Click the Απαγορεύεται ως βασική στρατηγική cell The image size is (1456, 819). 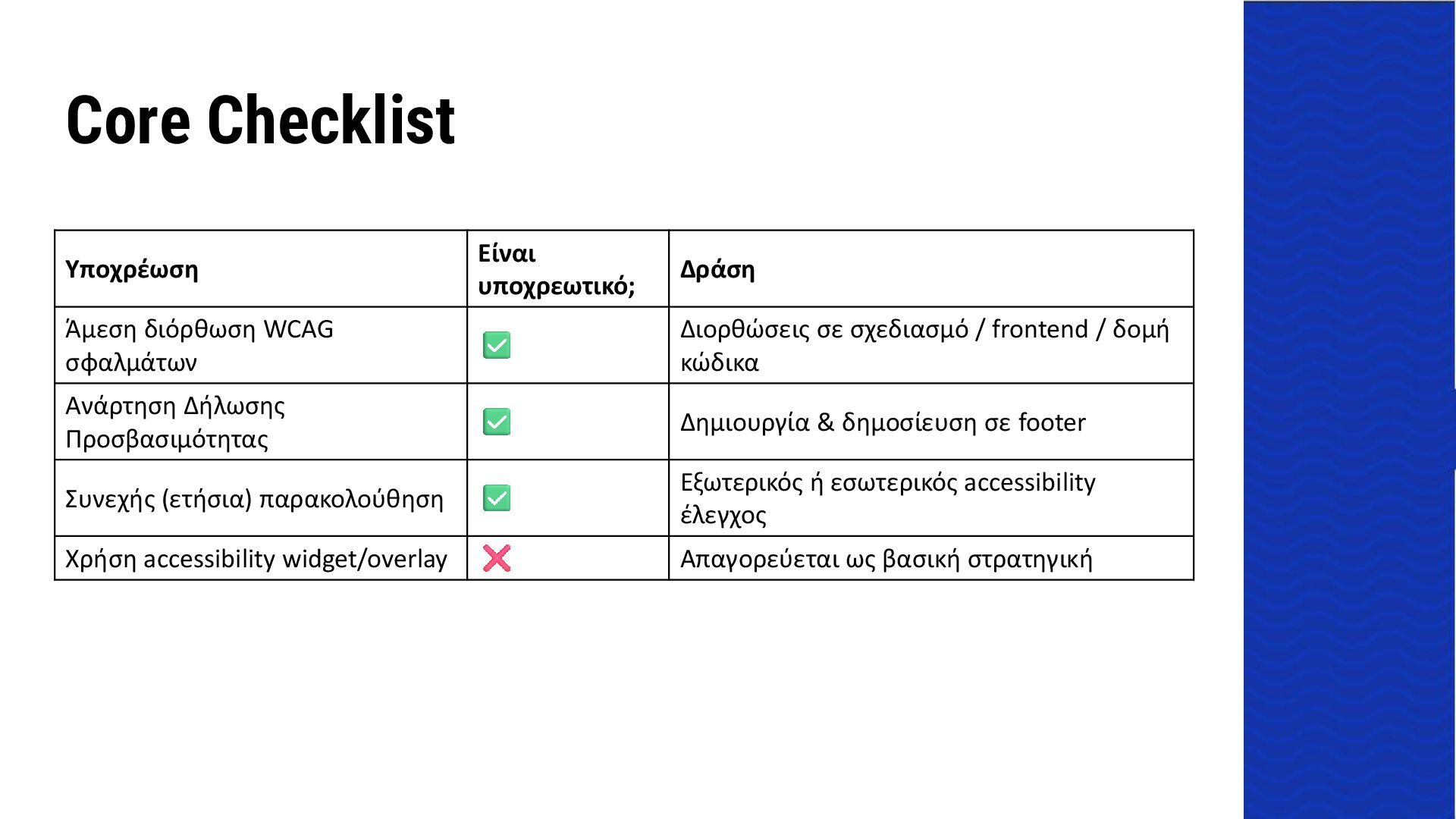931,558
